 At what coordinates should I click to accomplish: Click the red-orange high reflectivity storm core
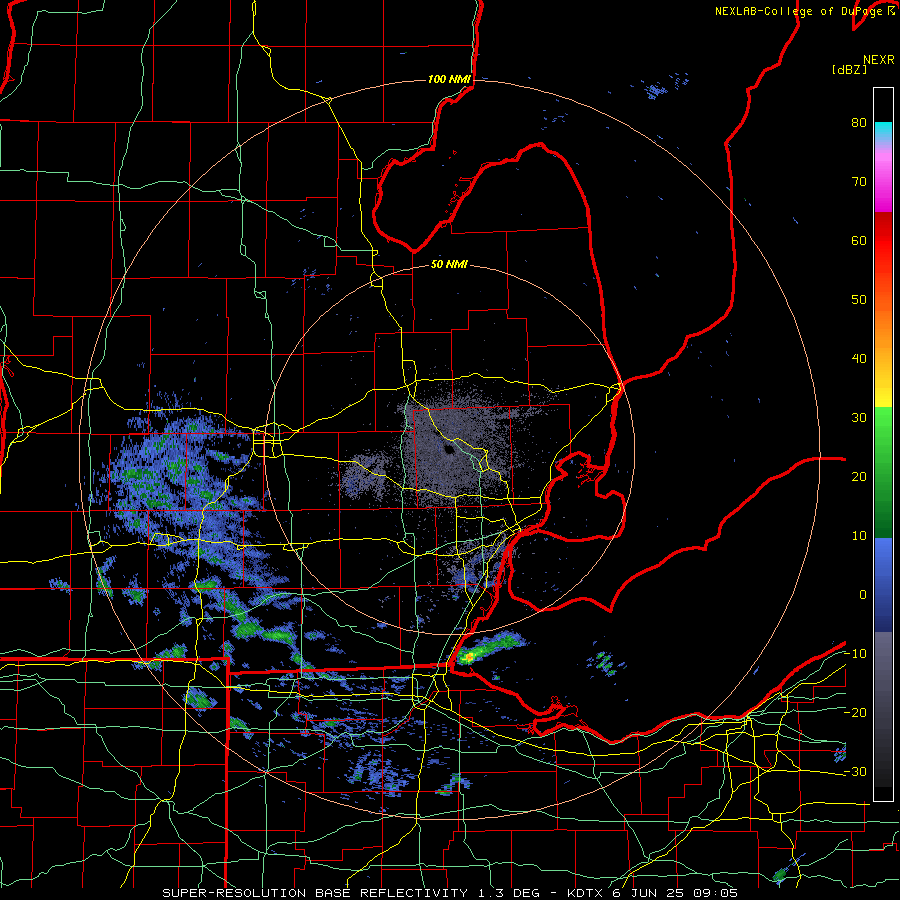(x=468, y=656)
